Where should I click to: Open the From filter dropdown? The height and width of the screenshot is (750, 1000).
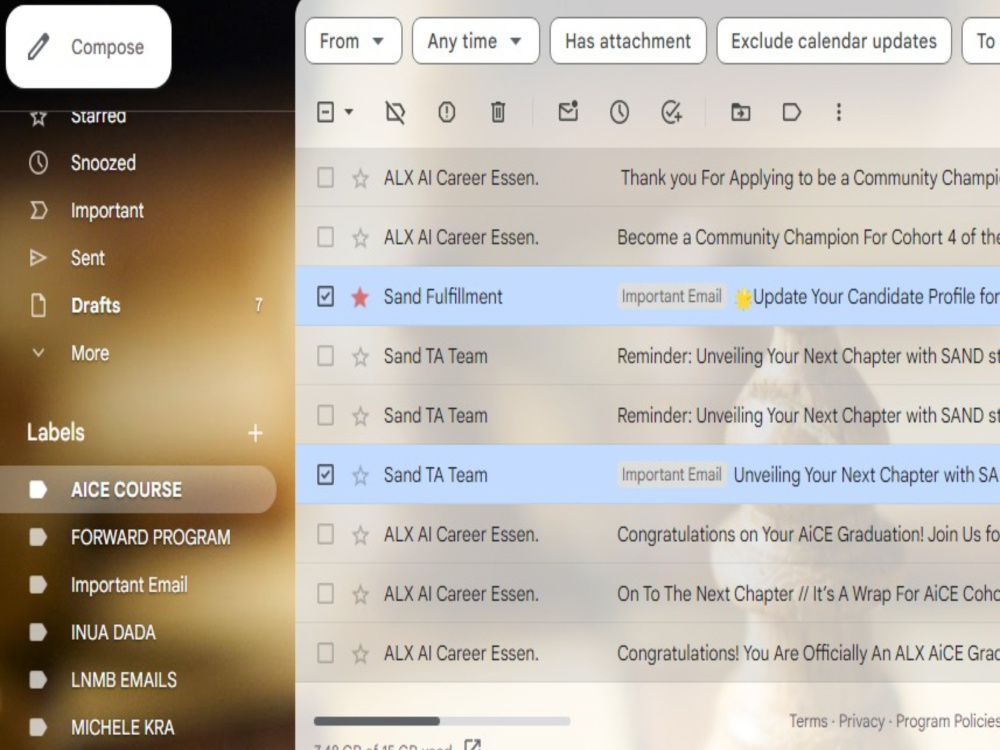(353, 41)
